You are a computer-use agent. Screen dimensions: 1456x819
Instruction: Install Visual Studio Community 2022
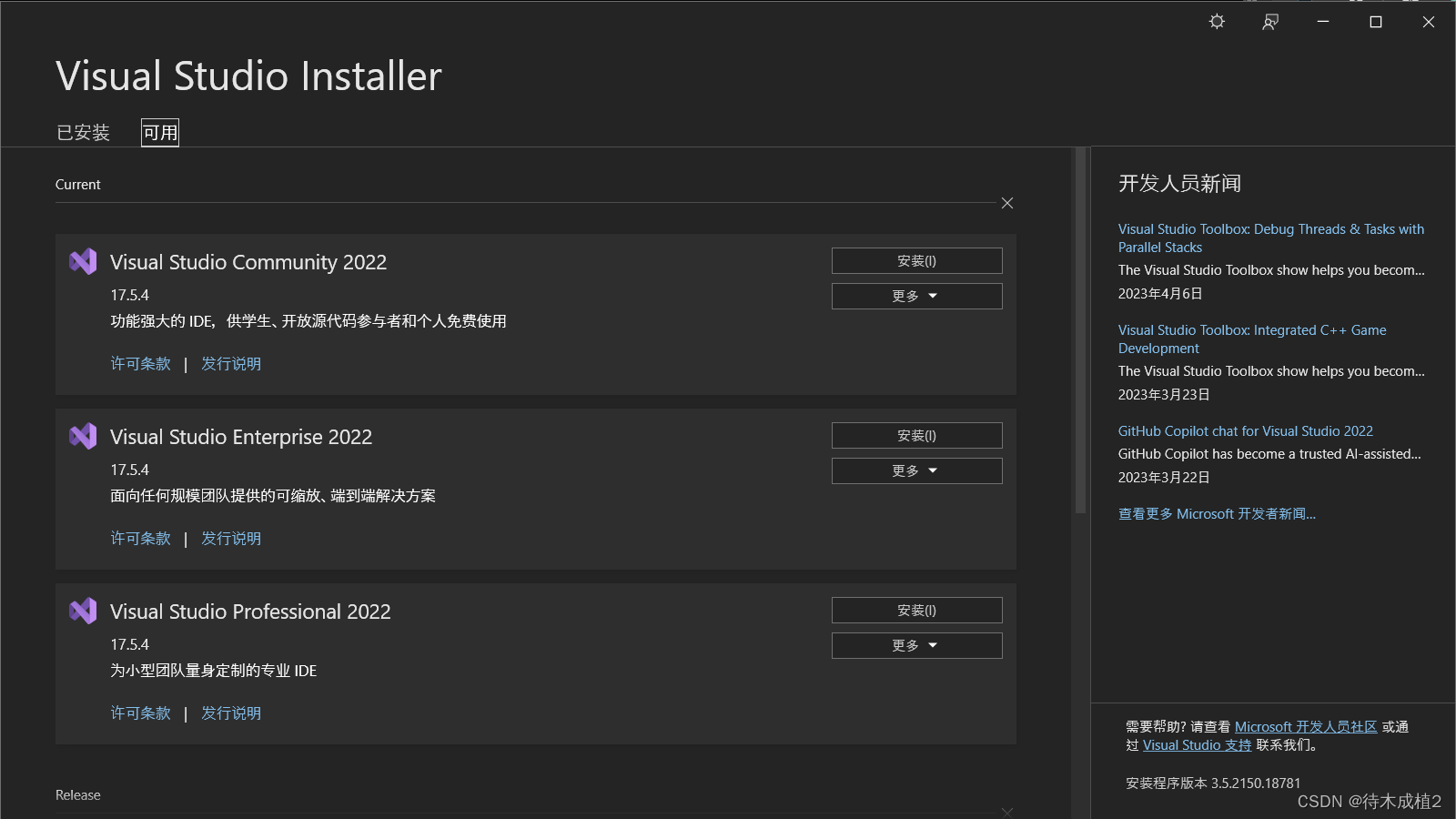(x=917, y=261)
